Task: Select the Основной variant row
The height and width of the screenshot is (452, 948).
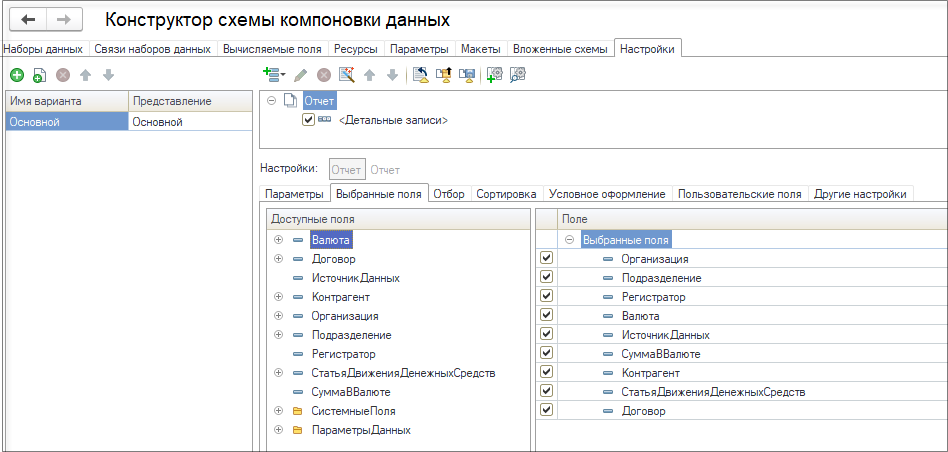Action: (128, 122)
